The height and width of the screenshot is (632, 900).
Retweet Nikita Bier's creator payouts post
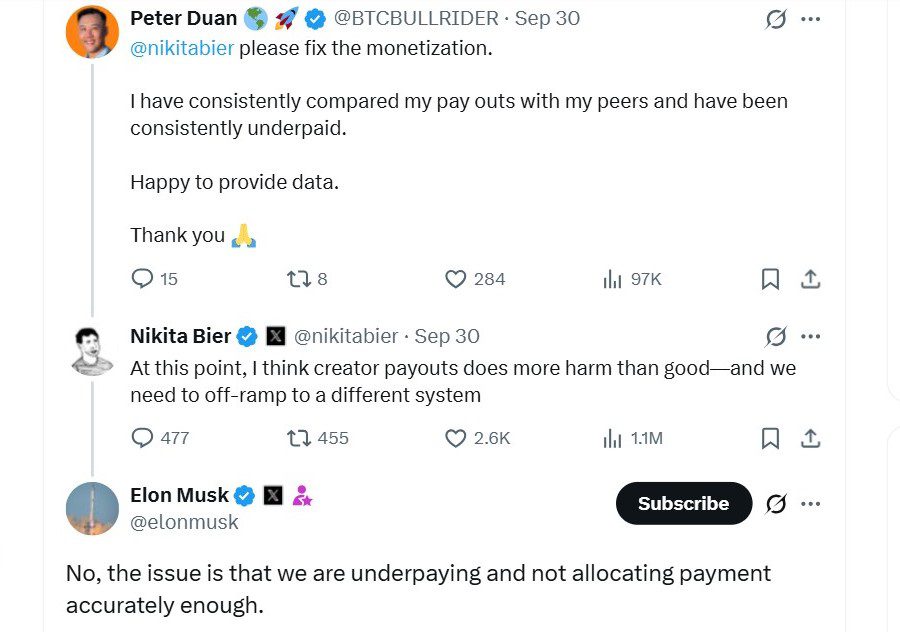click(x=298, y=438)
